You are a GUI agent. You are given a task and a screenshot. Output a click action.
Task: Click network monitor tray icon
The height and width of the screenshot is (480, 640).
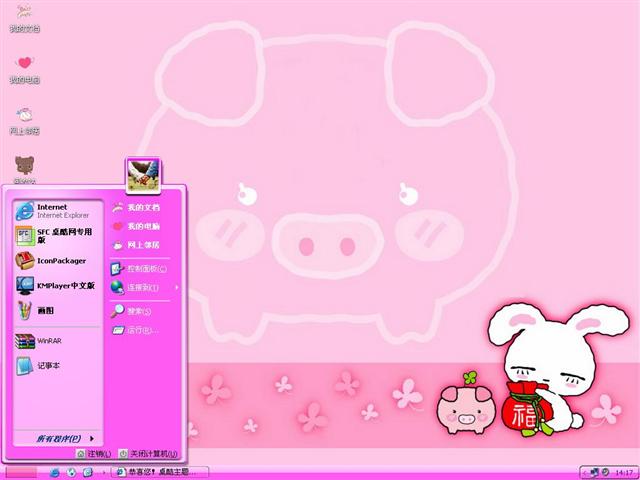[595, 472]
